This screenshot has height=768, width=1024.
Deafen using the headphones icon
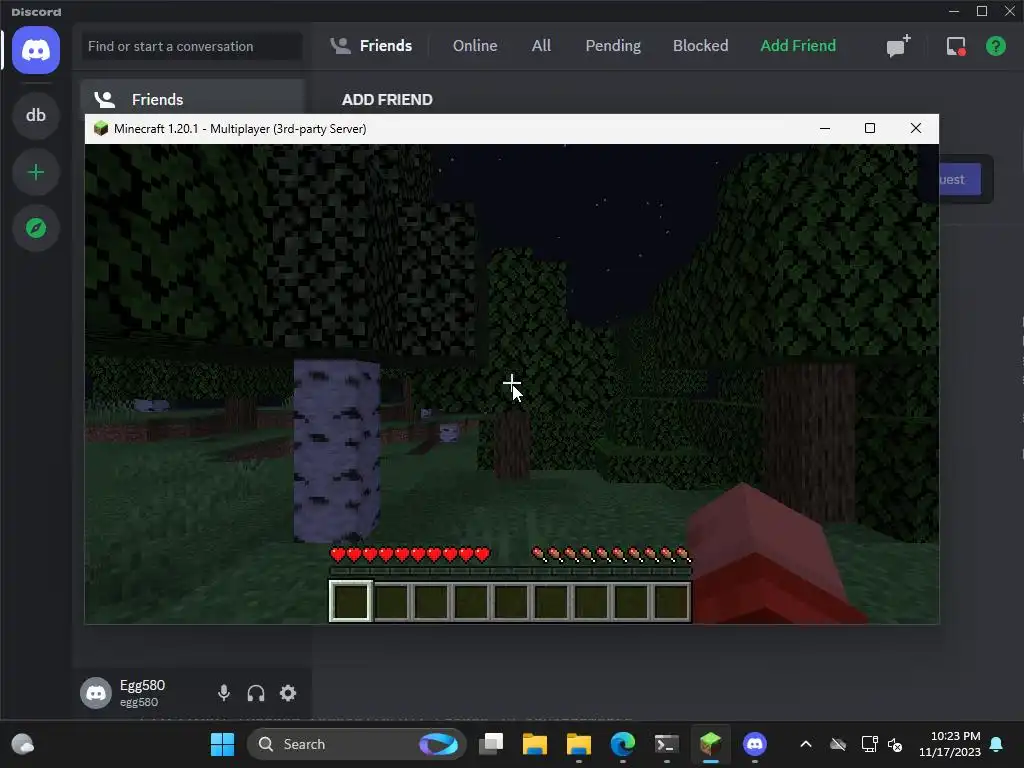tap(256, 693)
